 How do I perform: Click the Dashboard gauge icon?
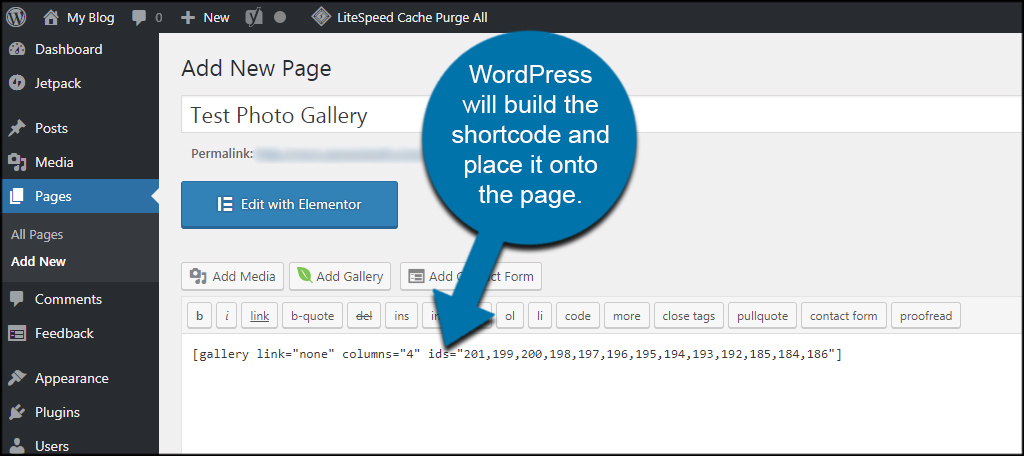tap(17, 50)
